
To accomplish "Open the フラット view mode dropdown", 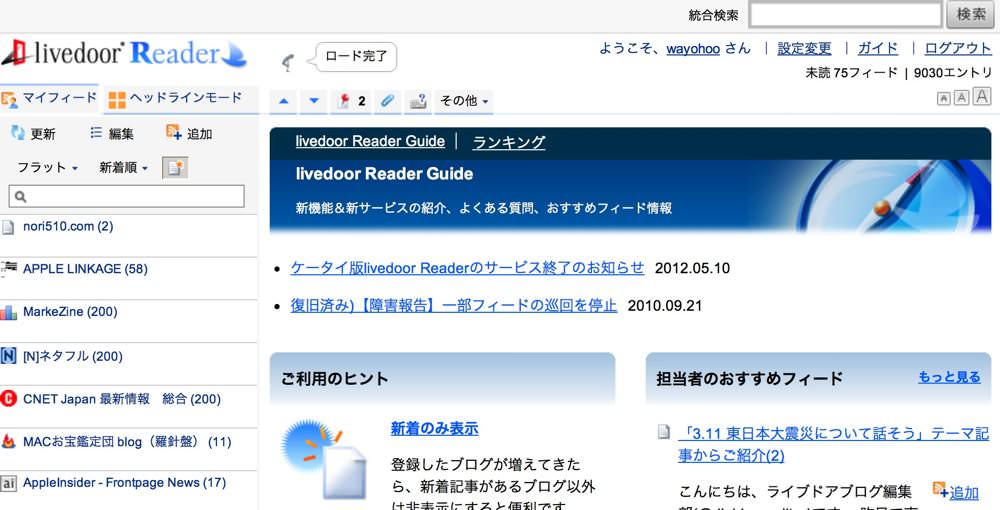I will click(47, 168).
